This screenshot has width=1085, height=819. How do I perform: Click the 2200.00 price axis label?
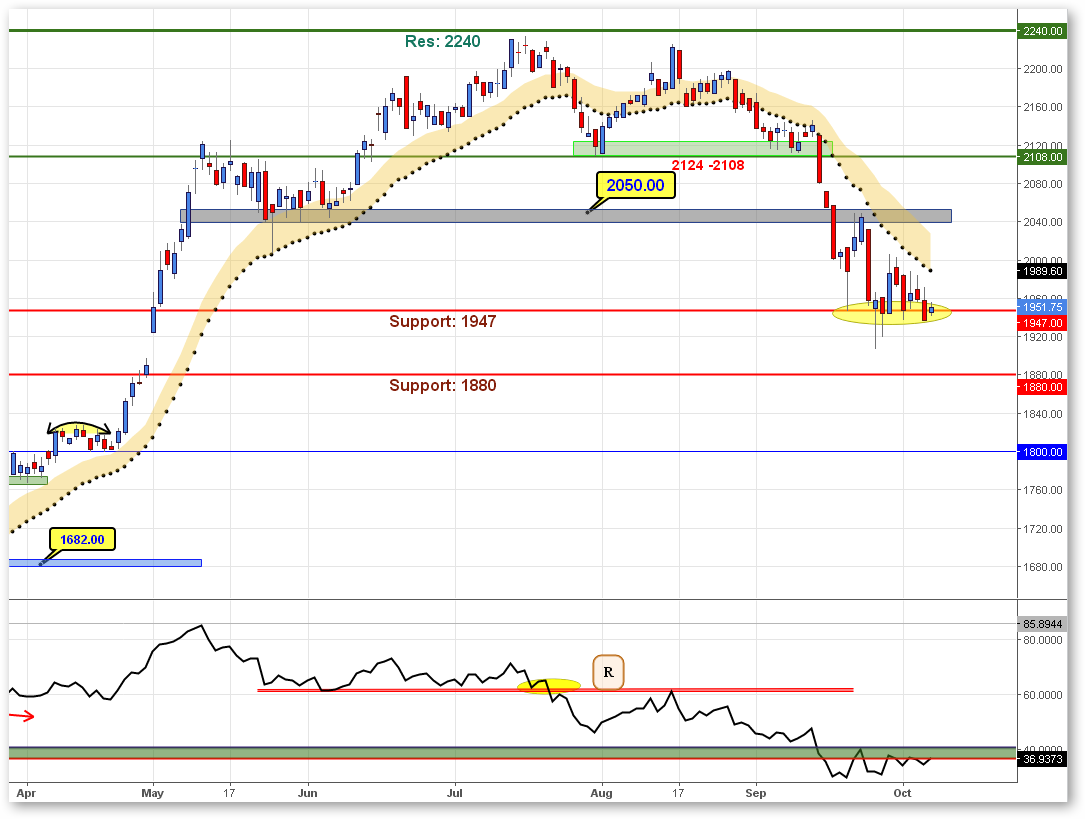[1043, 69]
